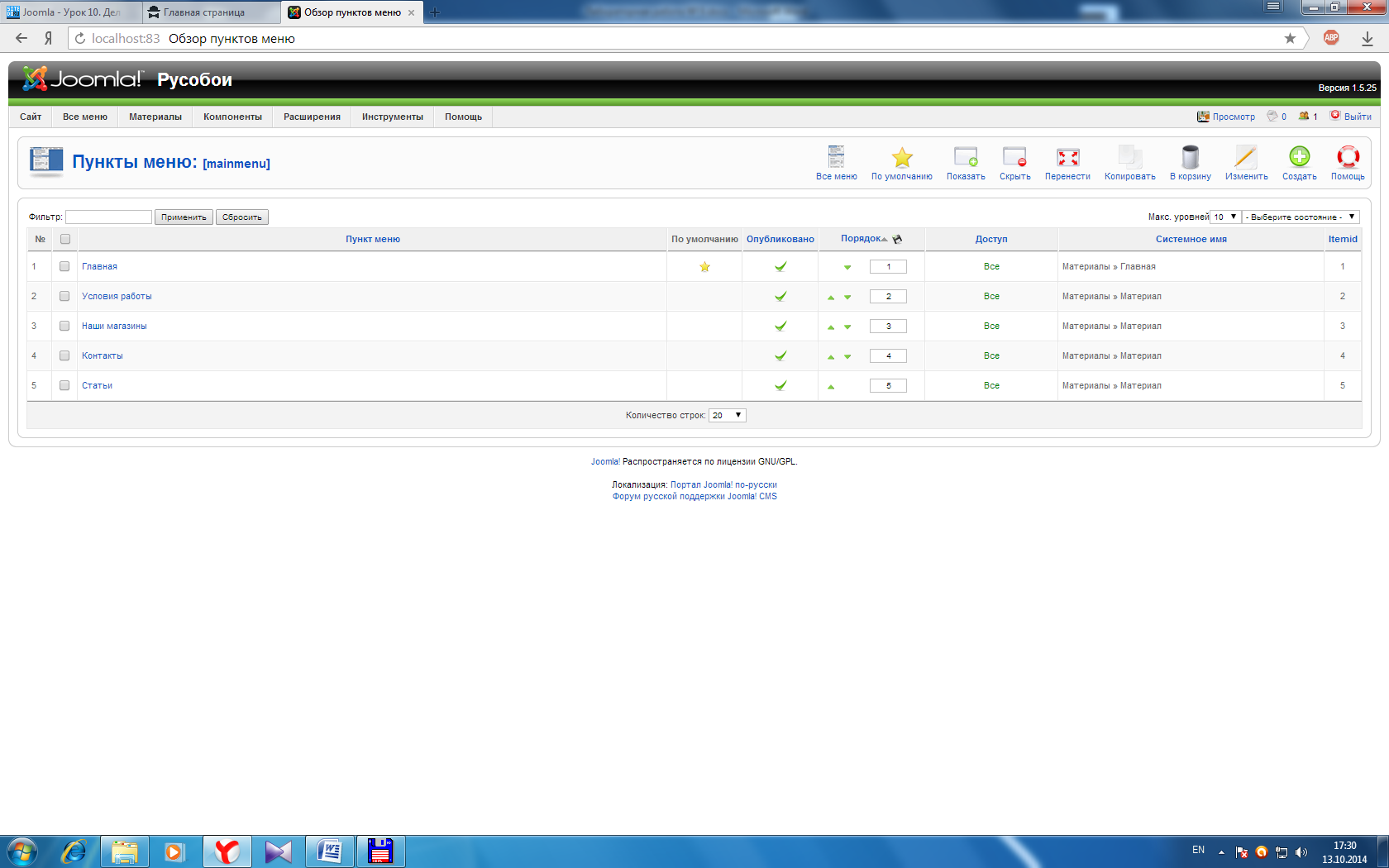Toggle published checkmark for Статьи
The image size is (1389, 868).
coord(780,385)
